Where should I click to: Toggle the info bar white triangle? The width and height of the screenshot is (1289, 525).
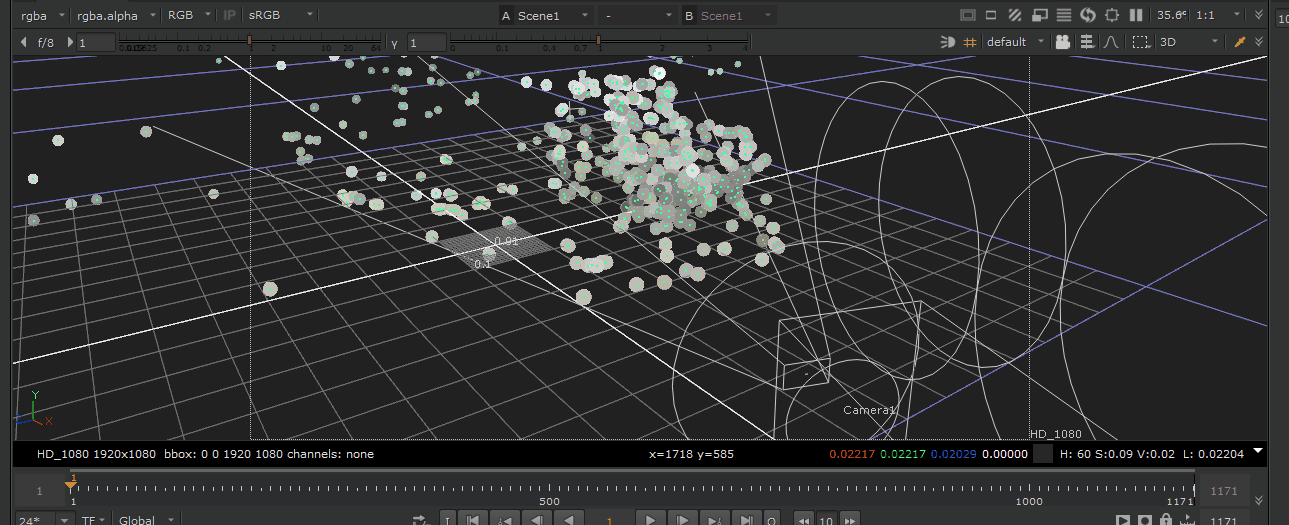click(1258, 451)
